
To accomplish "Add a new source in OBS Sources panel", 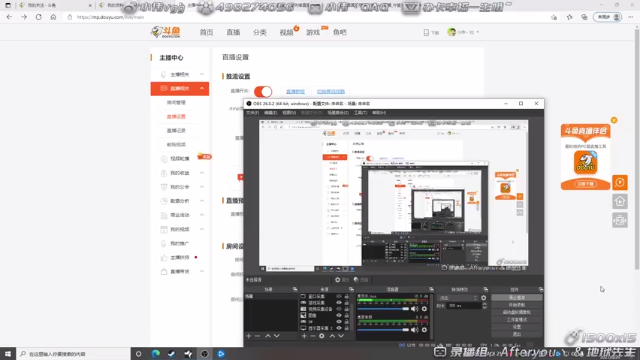I will coord(304,336).
